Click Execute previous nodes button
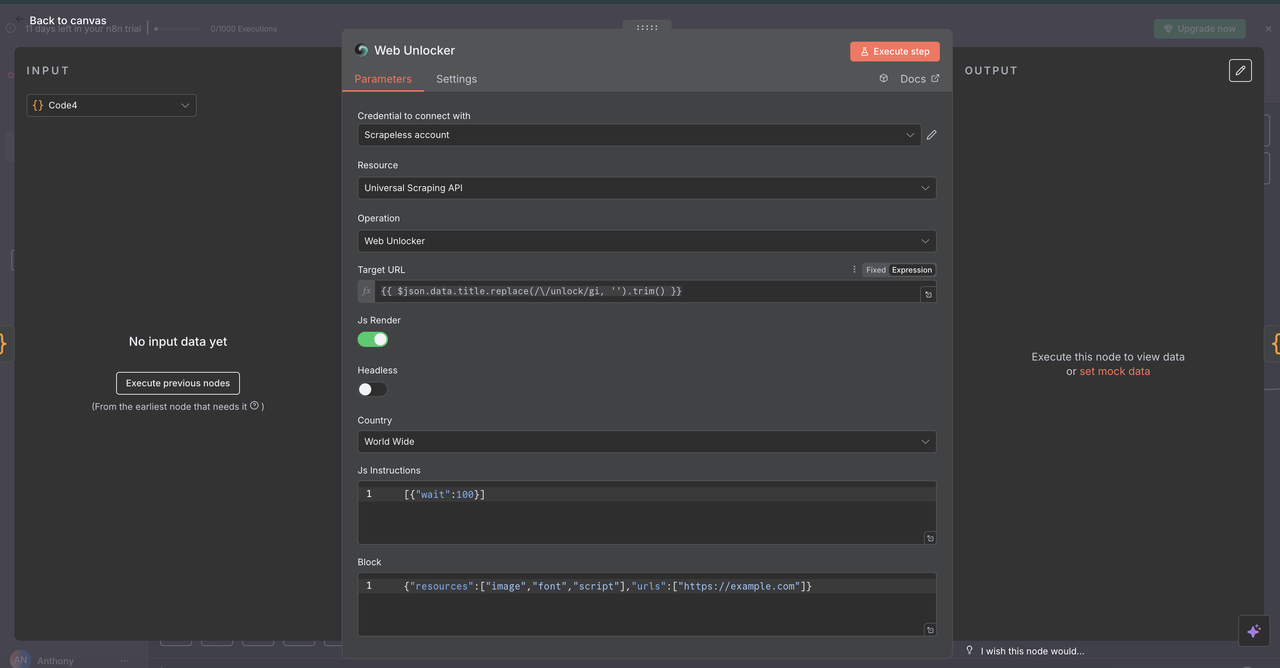Screen dimensions: 1280x668 tap(178, 383)
